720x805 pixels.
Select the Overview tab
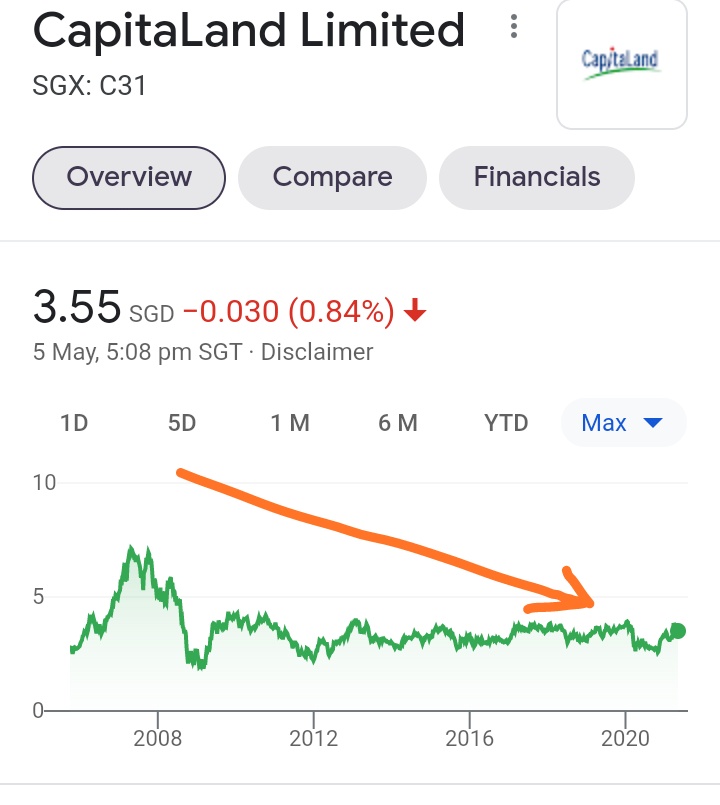[x=129, y=178]
